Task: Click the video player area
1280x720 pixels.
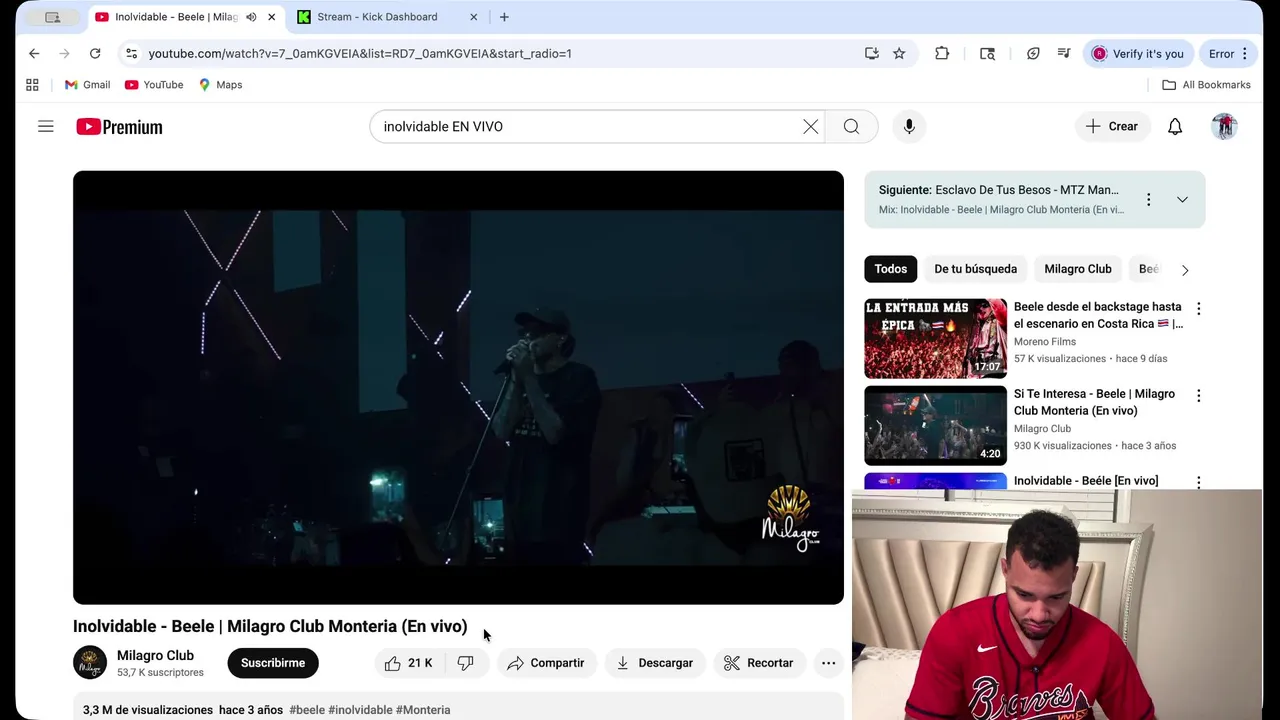Action: click(458, 388)
